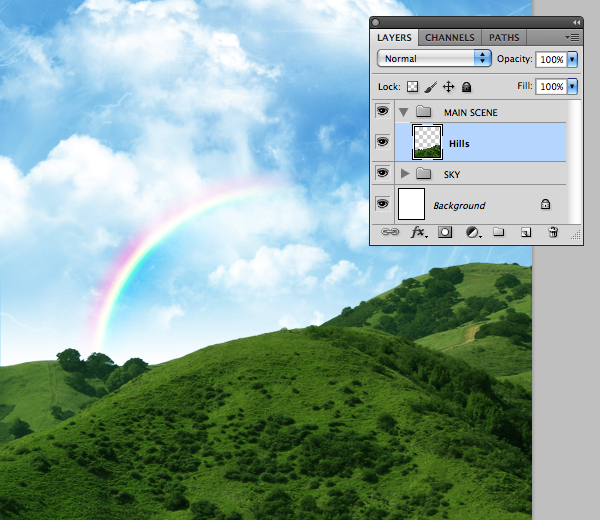Open the Opacity slider dropdown arrow
600x520 pixels.
[x=572, y=59]
